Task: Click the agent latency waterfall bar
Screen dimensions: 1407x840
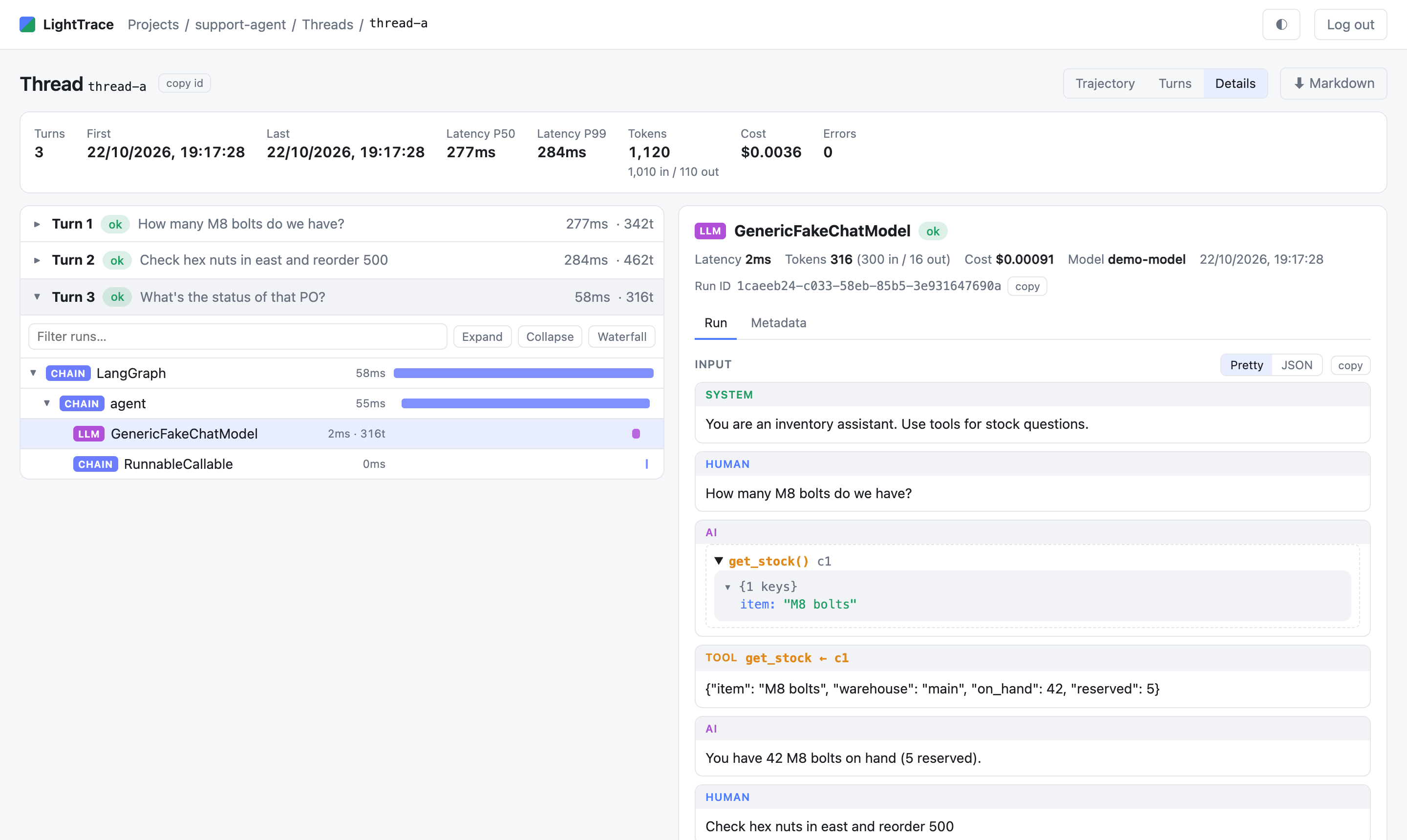Action: coord(526,403)
